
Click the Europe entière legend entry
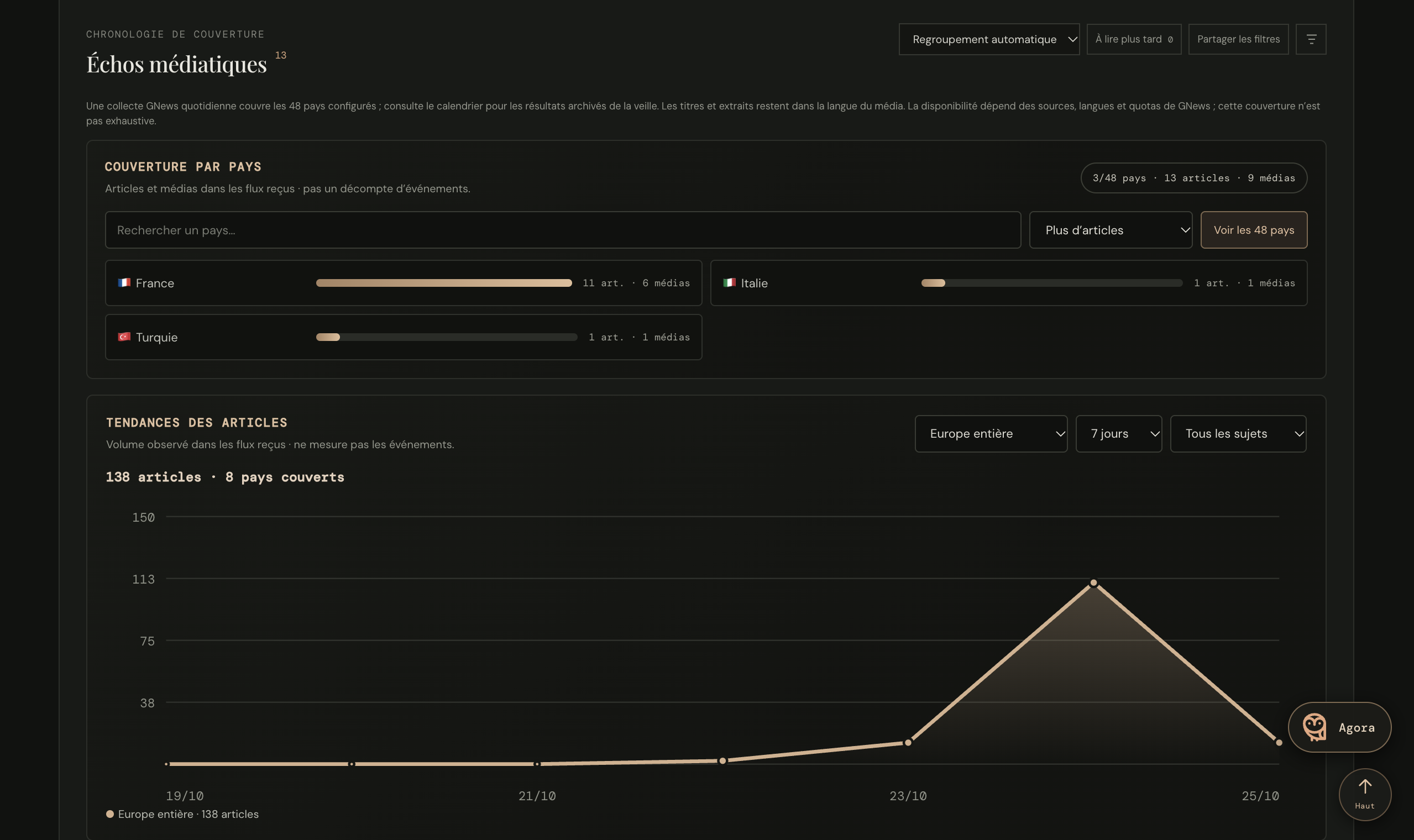[x=182, y=814]
